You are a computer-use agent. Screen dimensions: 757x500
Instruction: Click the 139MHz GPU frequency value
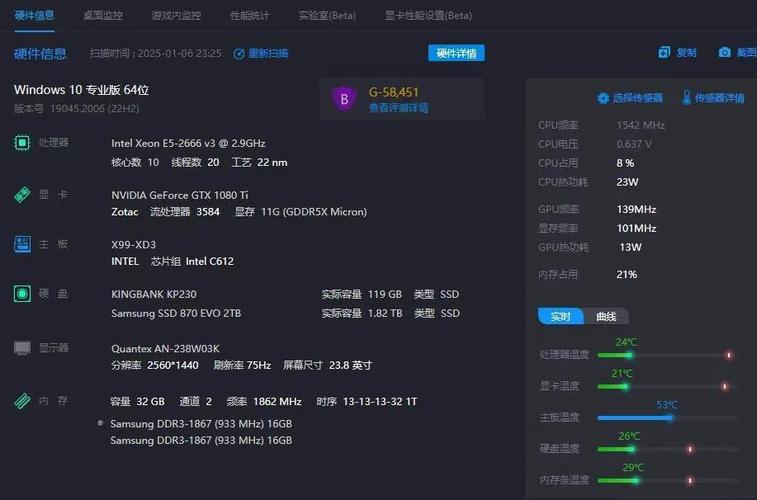coord(636,209)
